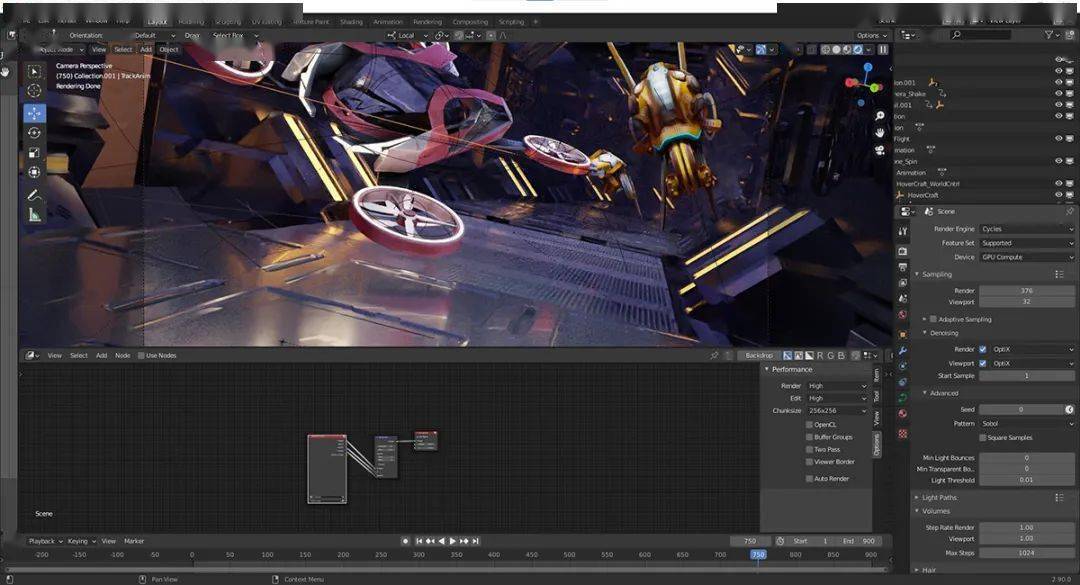Open the Keying menu in timeline

click(78, 541)
